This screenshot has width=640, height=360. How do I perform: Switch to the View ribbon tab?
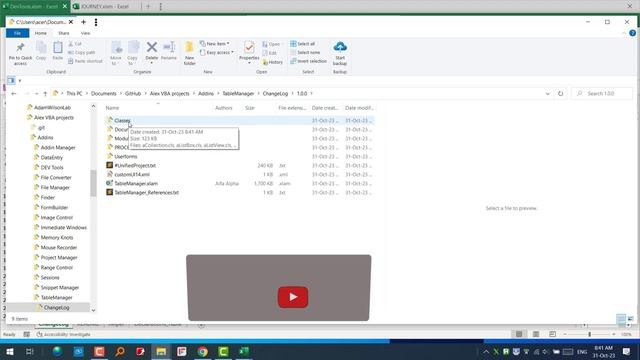[85, 33]
